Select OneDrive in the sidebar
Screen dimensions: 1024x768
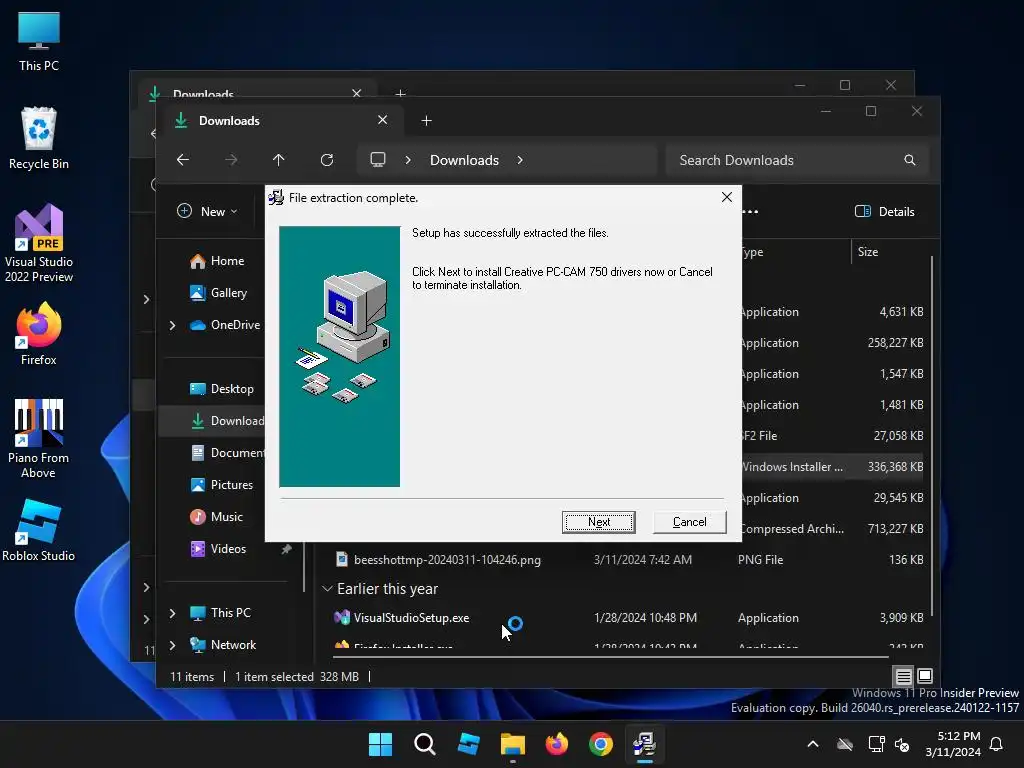(225, 325)
